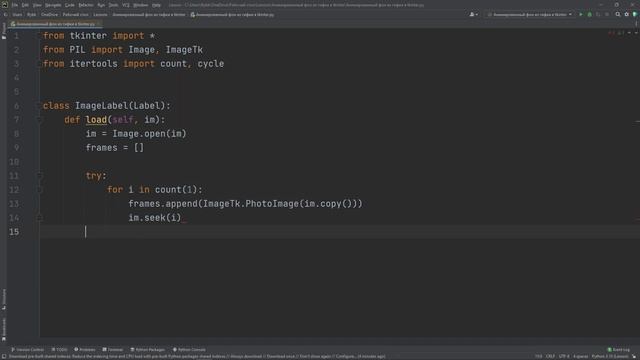
Task: Click the warning stripe mark beside line 7
Action: 638,122
